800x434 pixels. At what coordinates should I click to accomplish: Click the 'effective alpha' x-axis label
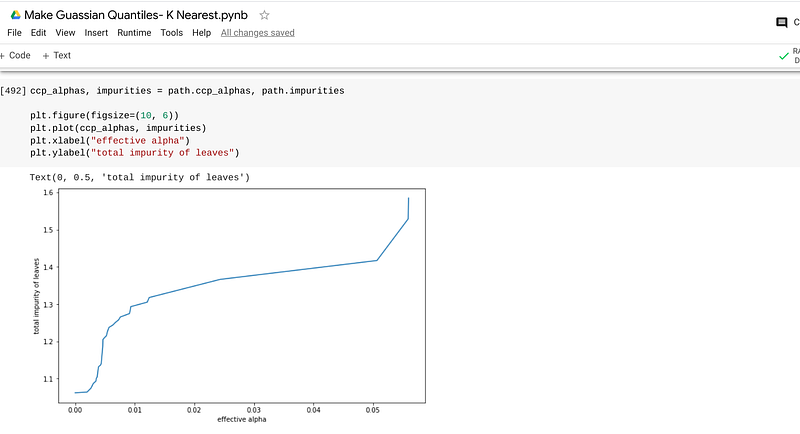(242, 419)
